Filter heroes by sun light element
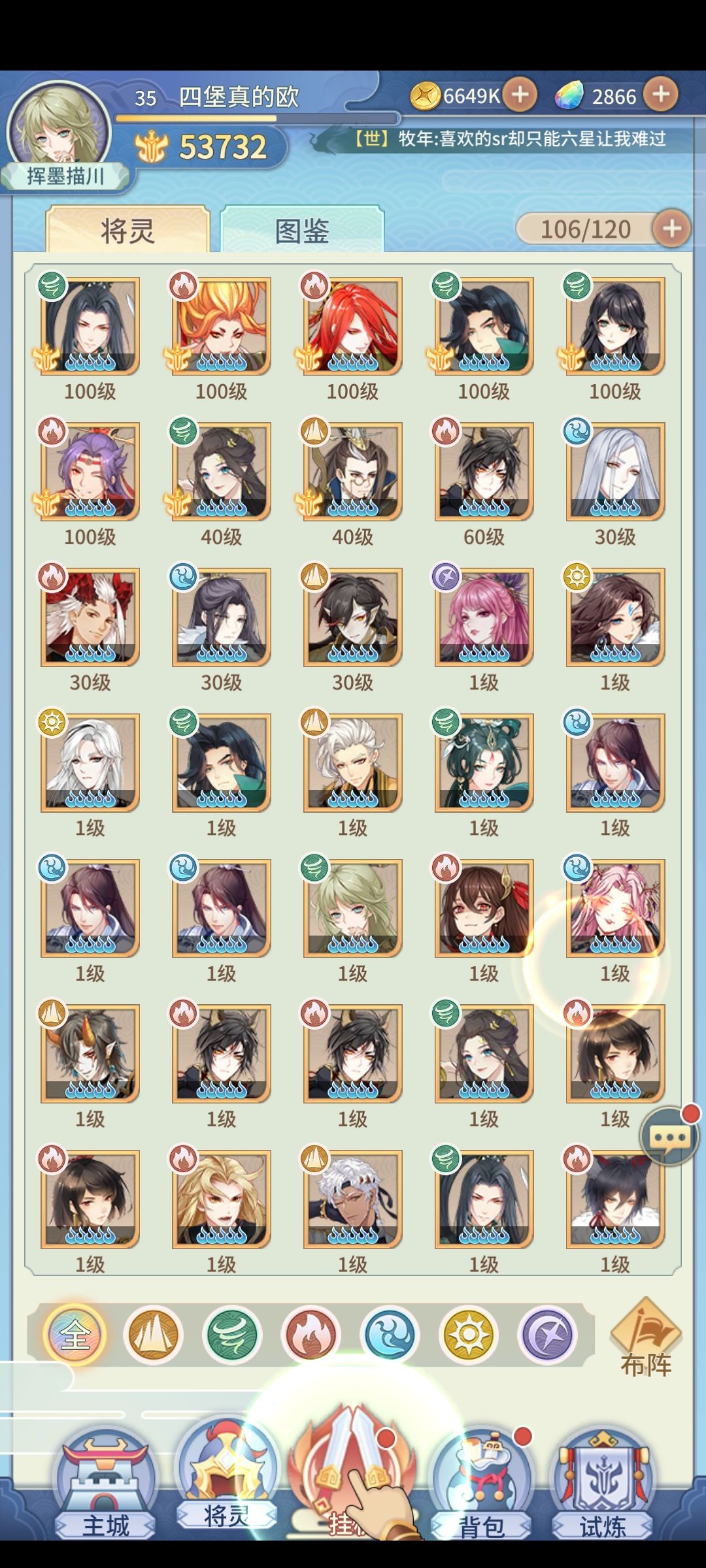 (468, 1336)
